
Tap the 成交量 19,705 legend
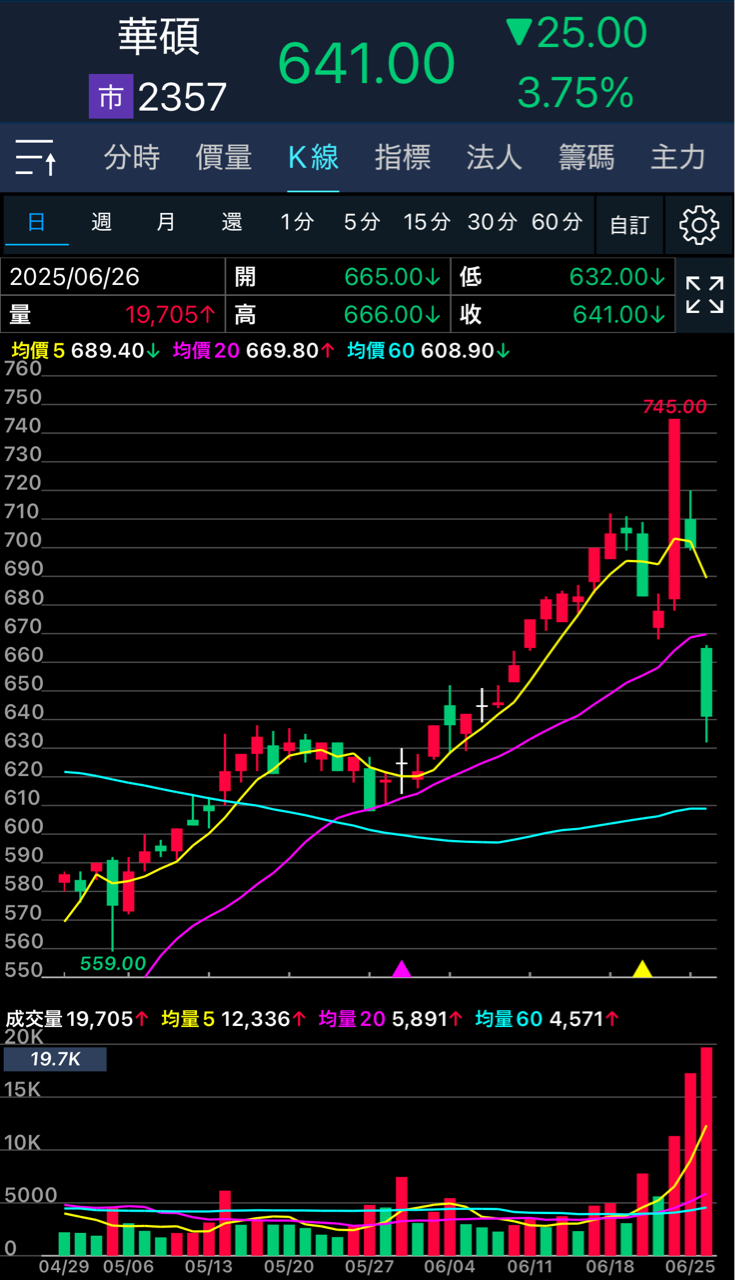coord(78,1019)
